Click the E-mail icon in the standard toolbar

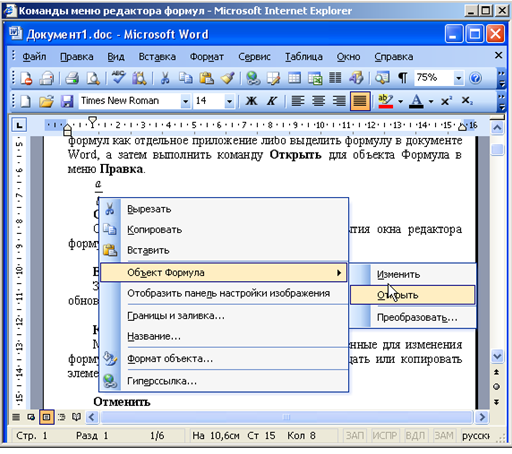click(x=46, y=78)
